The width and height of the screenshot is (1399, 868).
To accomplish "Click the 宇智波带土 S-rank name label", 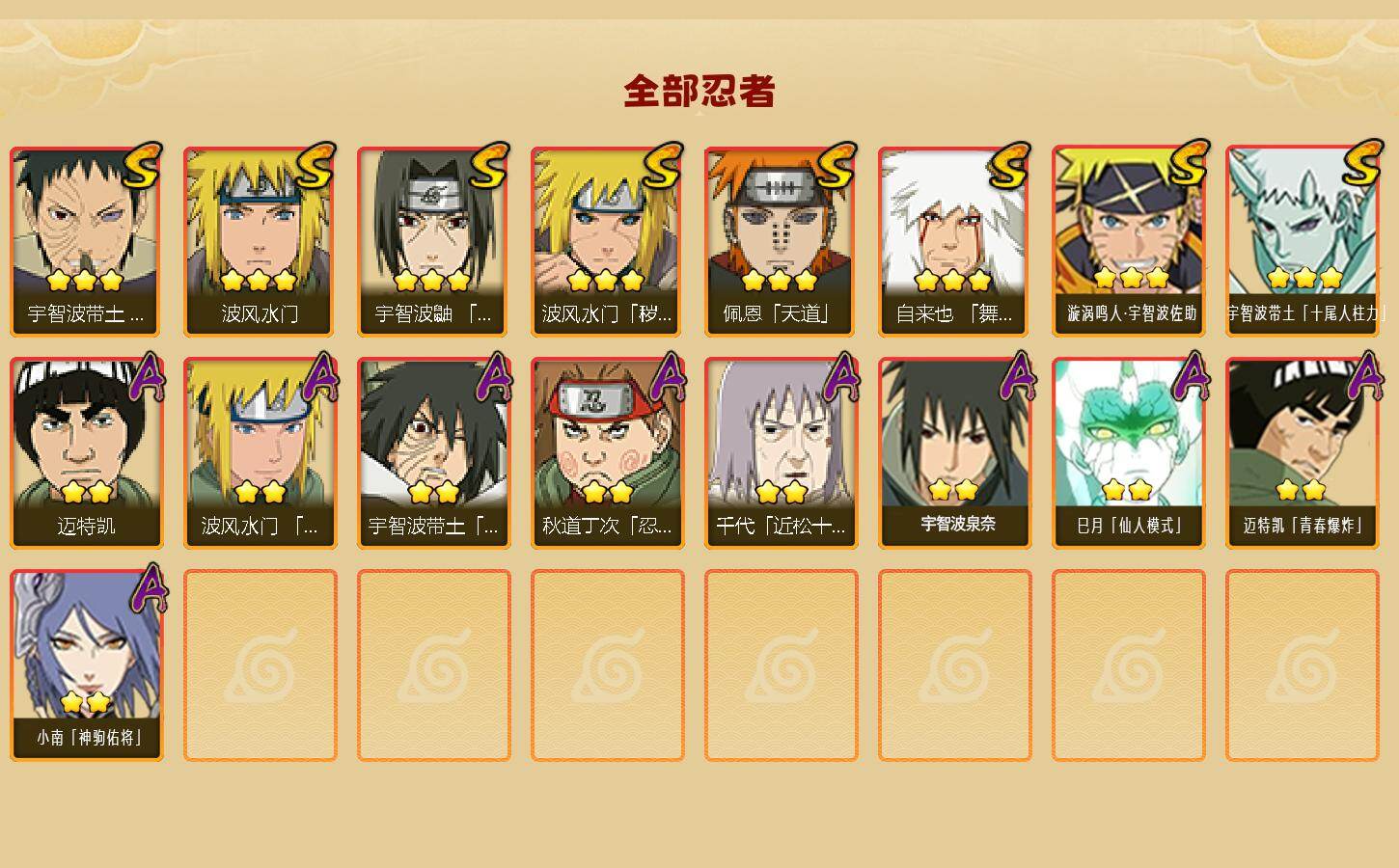I will [86, 313].
